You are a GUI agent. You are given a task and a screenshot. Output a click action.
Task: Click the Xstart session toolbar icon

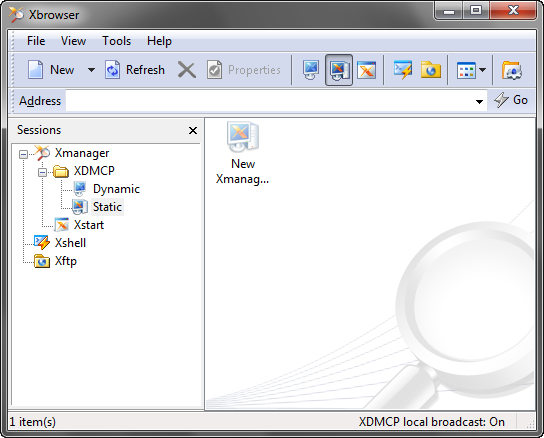tap(367, 70)
